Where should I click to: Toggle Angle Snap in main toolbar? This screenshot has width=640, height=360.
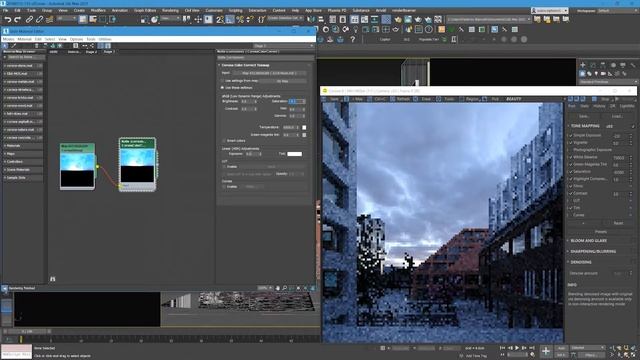pos(230,19)
